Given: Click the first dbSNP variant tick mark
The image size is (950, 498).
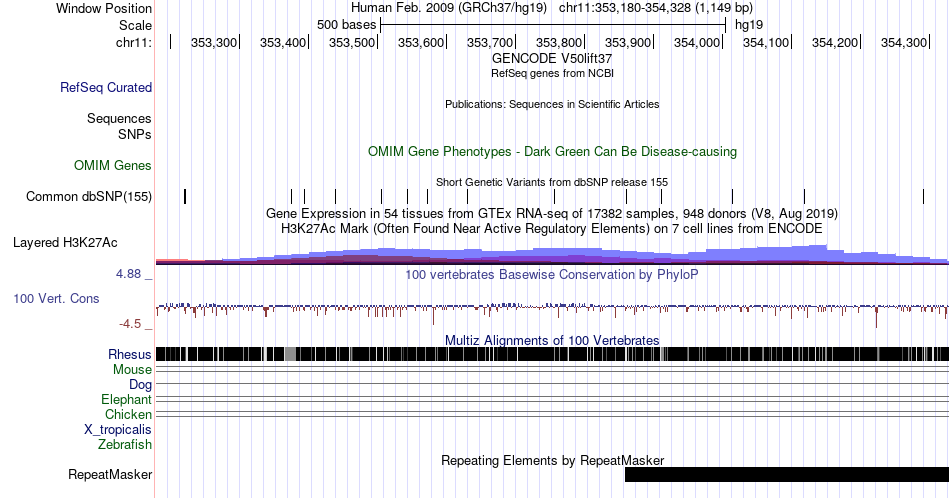Looking at the screenshot, I should tap(185, 196).
